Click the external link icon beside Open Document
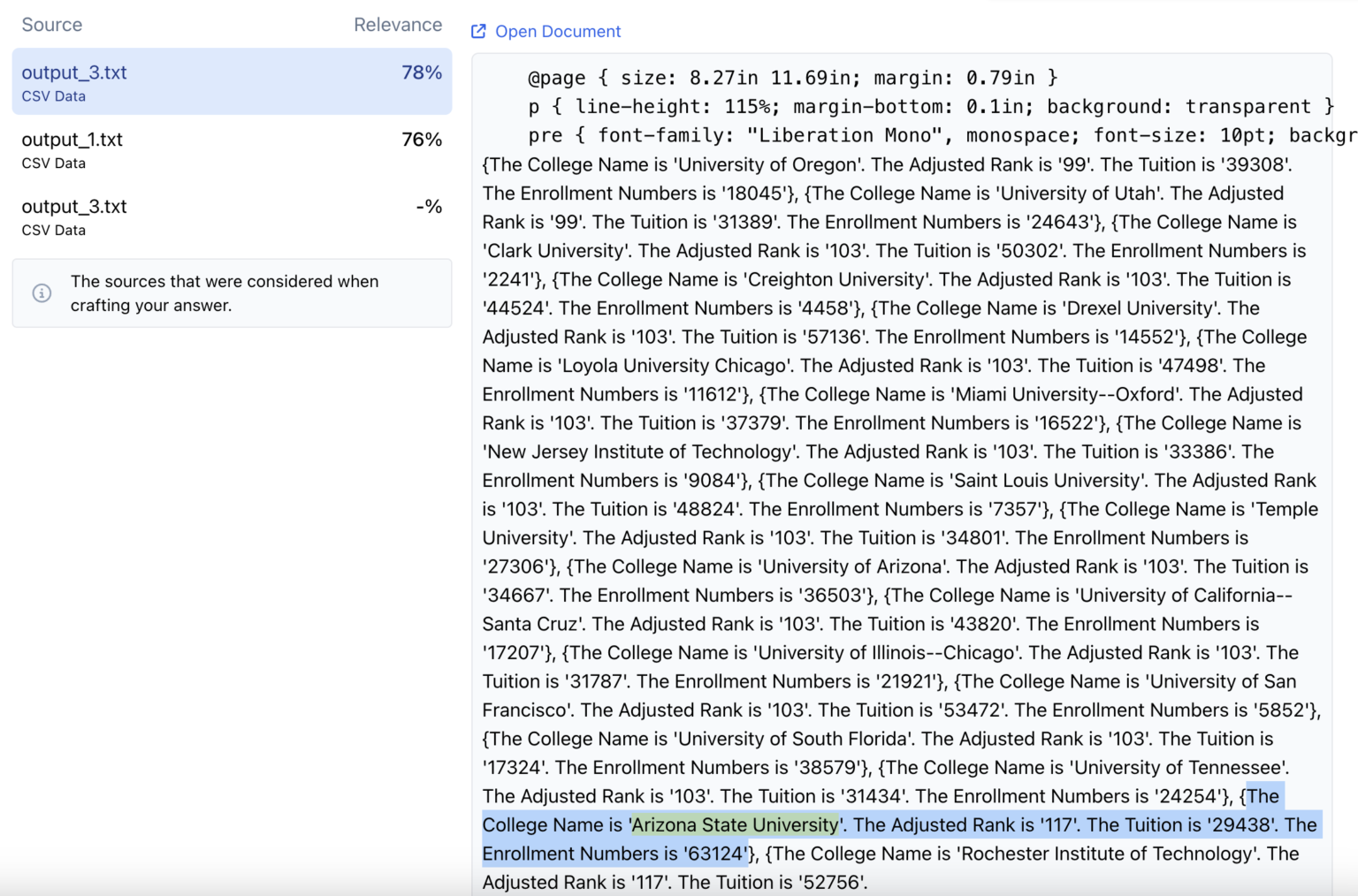This screenshot has height=896, width=1358. coord(478,32)
